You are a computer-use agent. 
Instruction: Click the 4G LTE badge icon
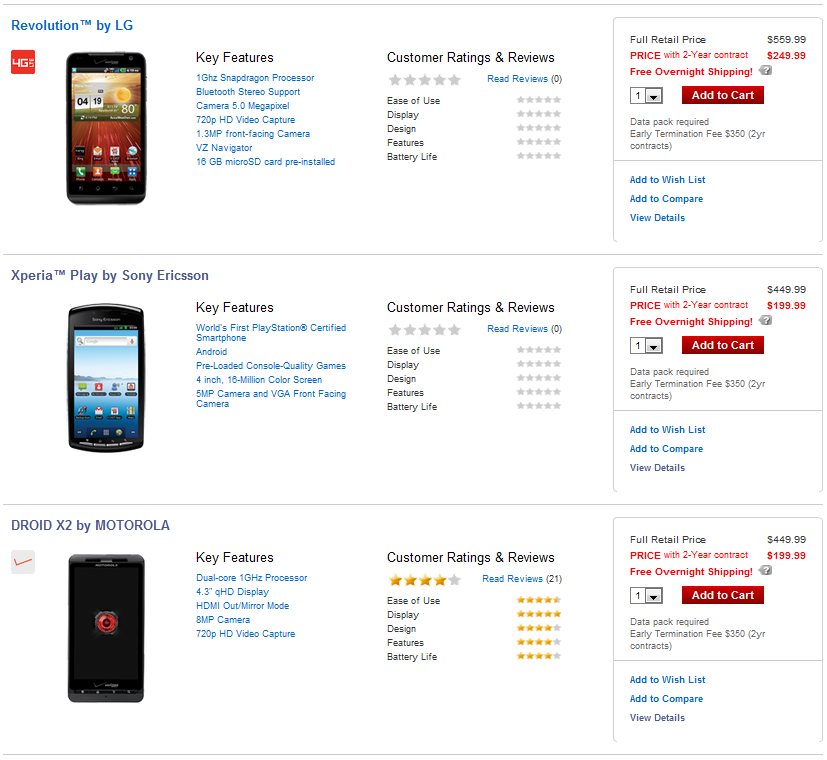pos(22,62)
